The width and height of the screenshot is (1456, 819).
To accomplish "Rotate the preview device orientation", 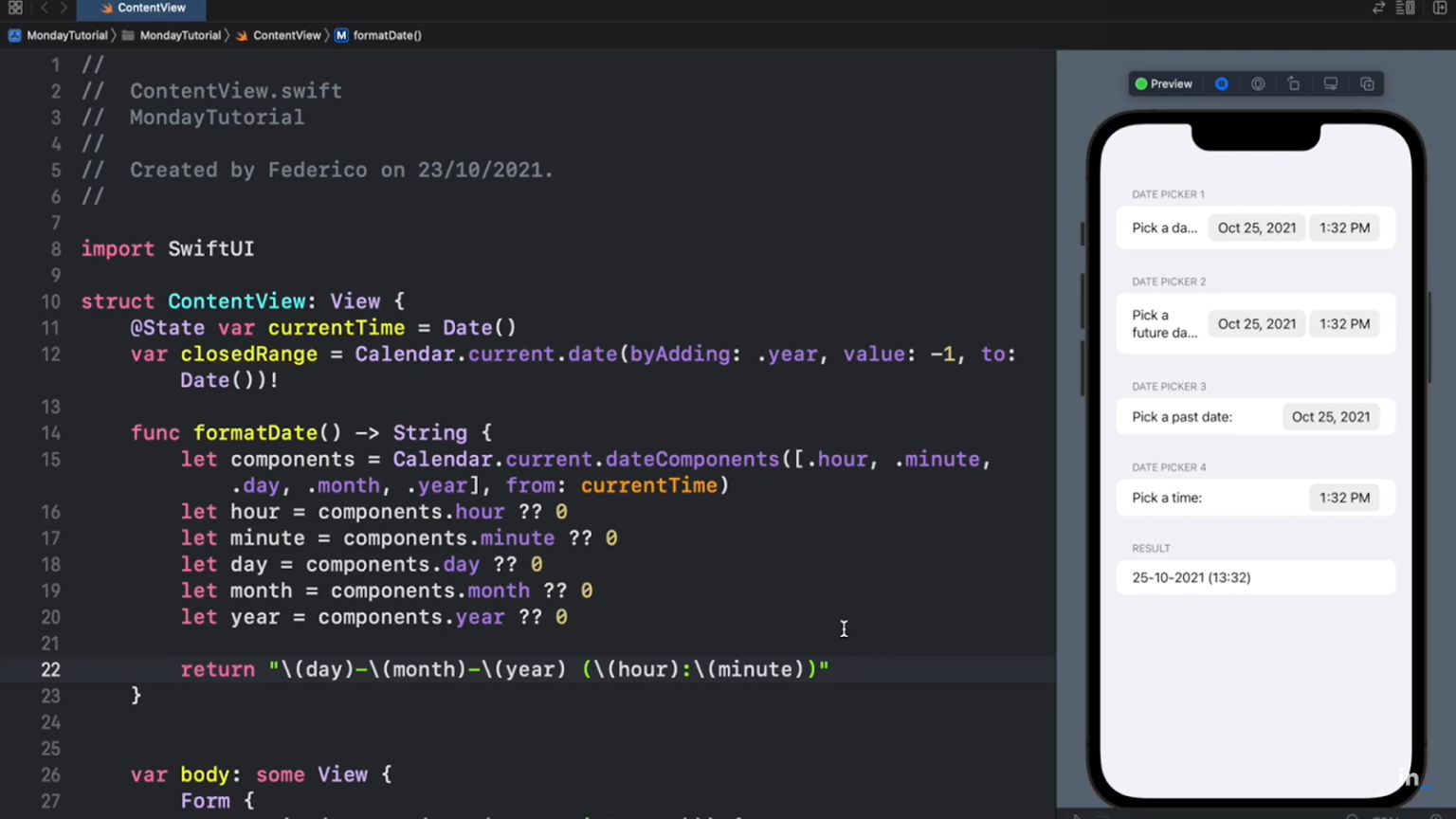I will [x=1294, y=84].
